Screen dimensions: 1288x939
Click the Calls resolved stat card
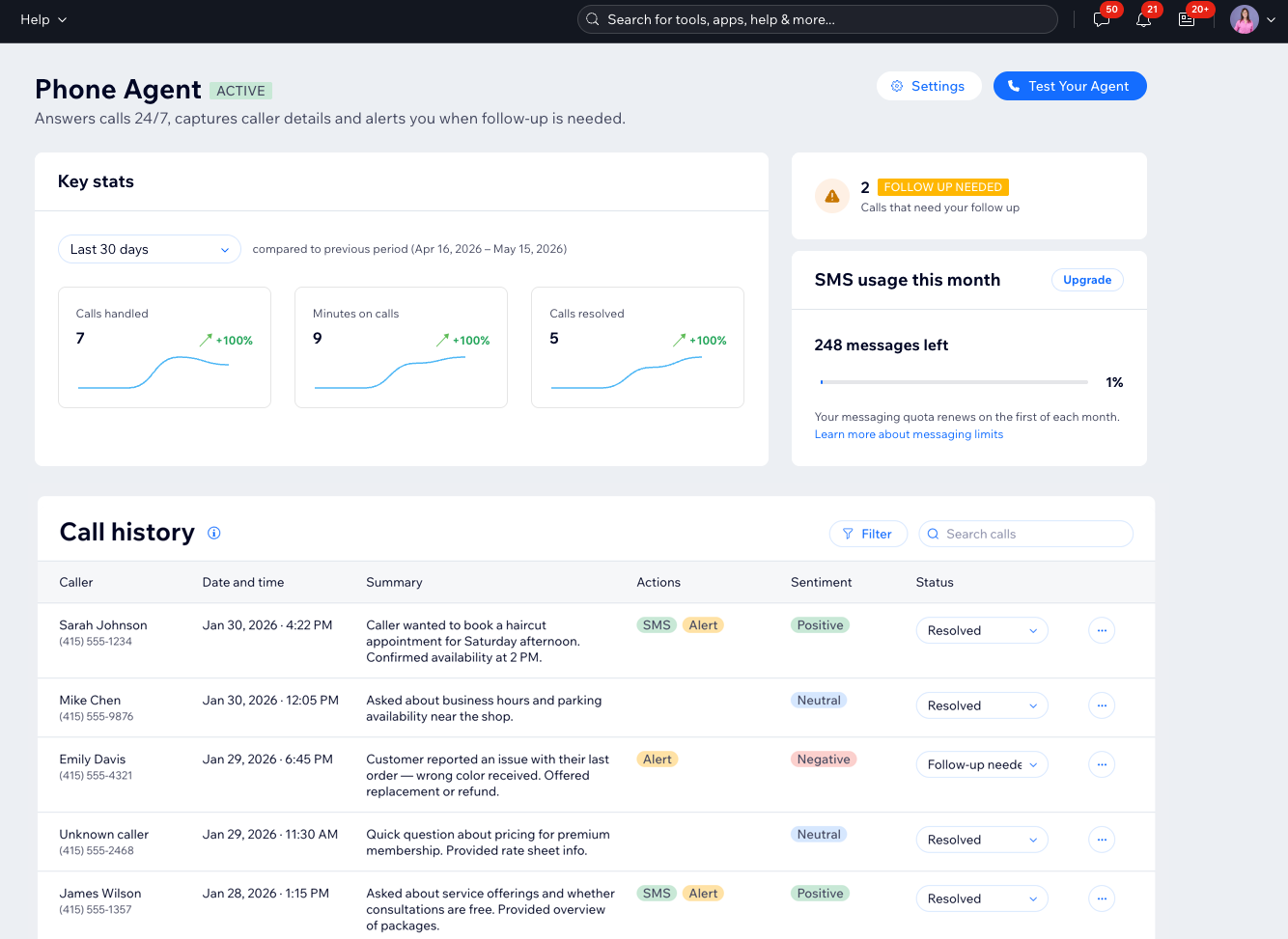pyautogui.click(x=637, y=347)
